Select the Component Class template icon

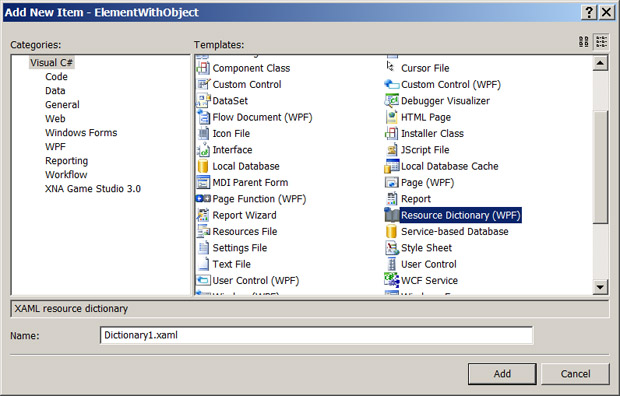203,68
